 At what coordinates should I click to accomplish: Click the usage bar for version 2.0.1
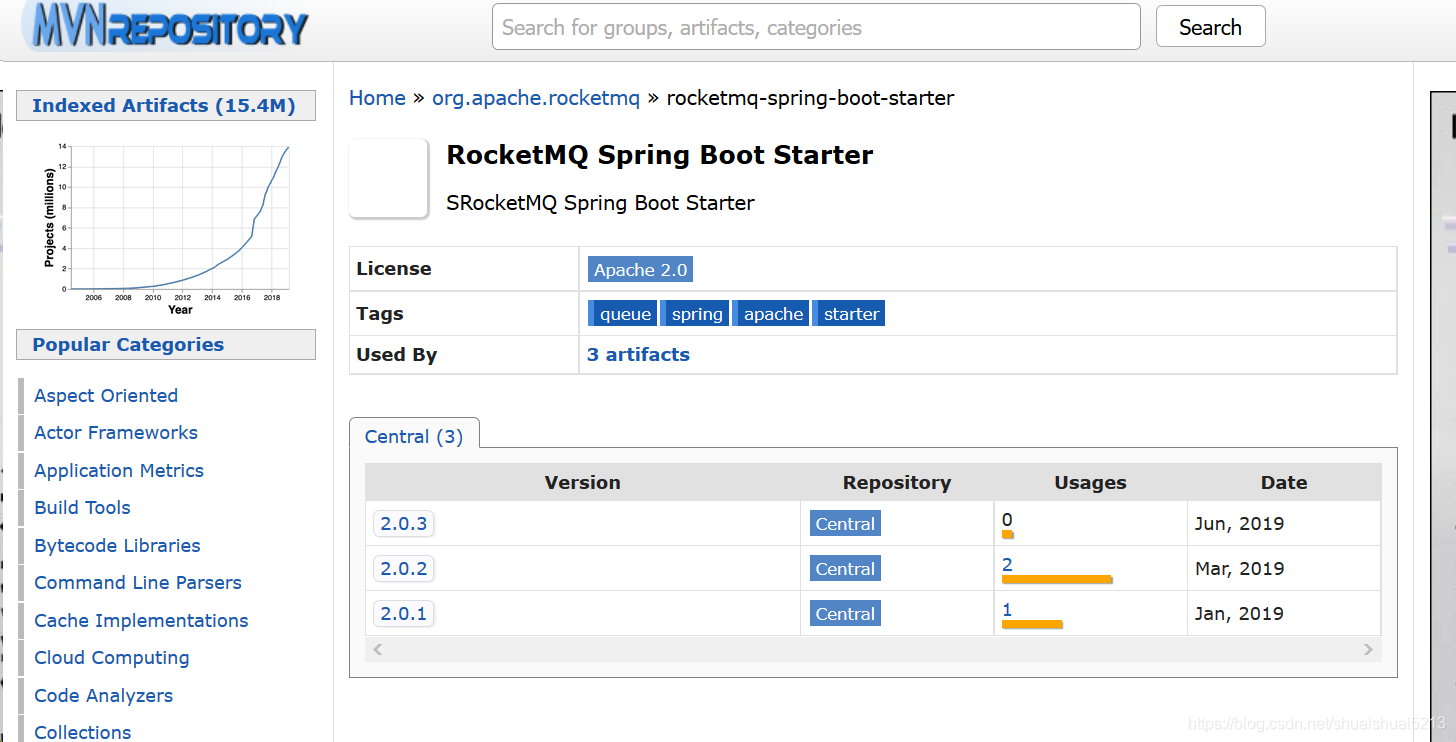tap(1032, 624)
